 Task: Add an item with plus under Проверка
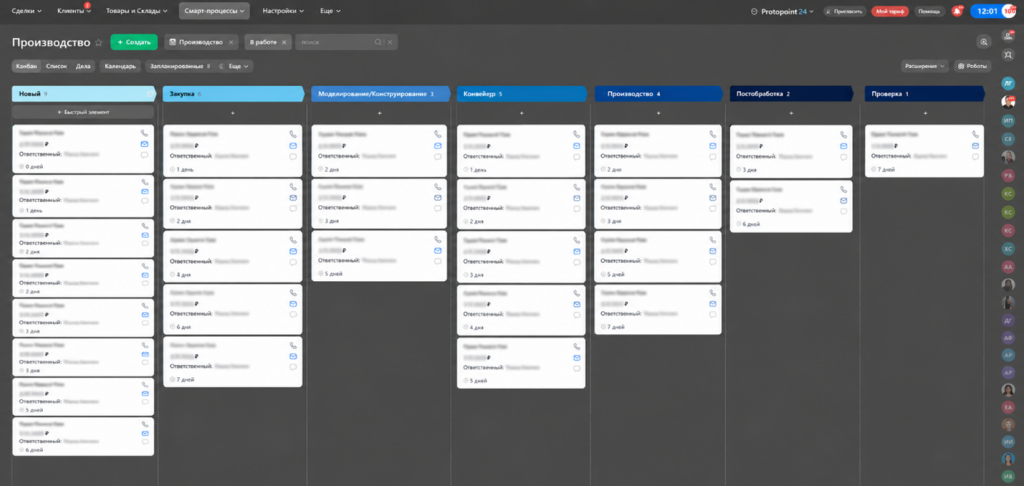(925, 113)
